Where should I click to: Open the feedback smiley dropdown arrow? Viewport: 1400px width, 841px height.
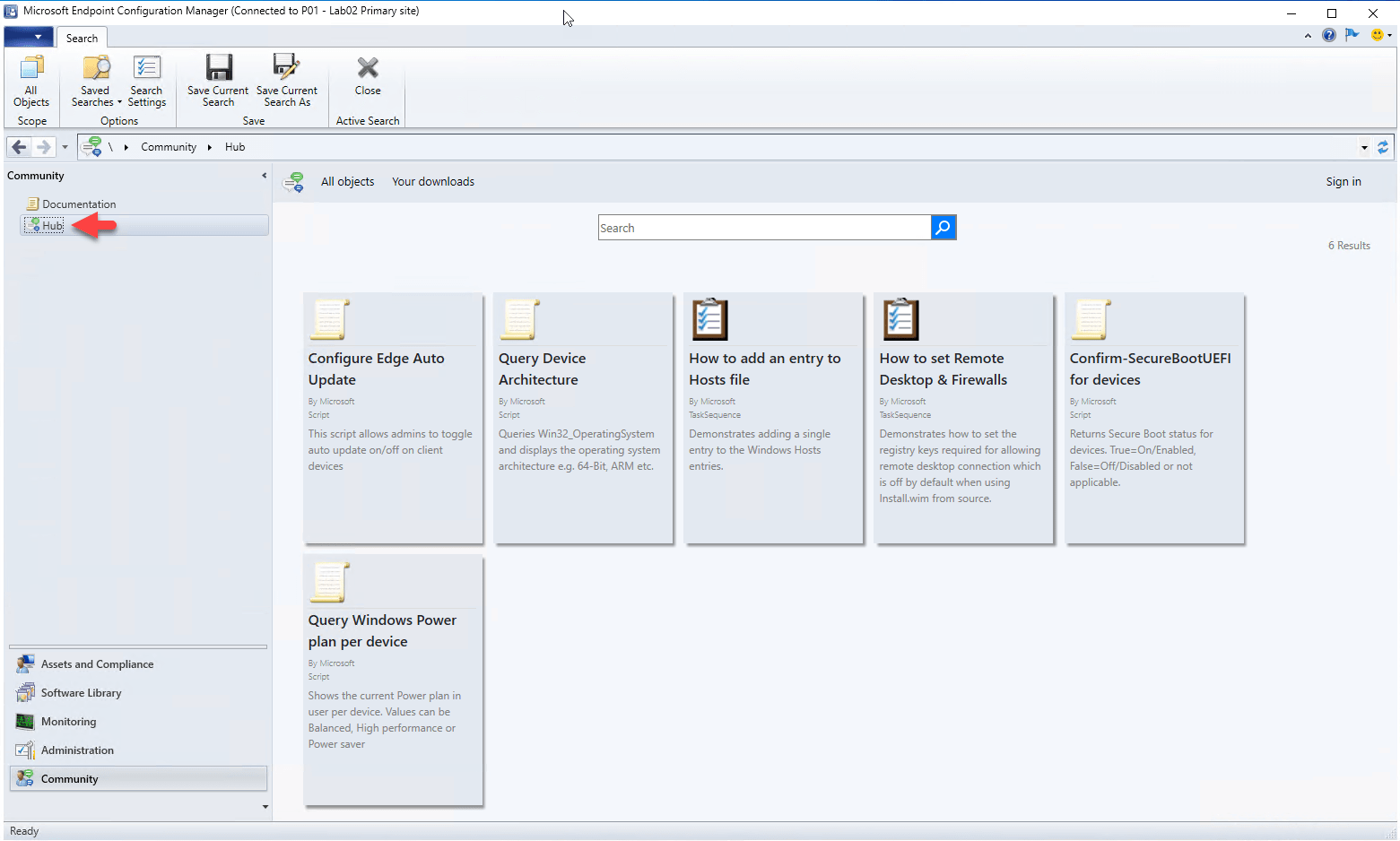1389,36
